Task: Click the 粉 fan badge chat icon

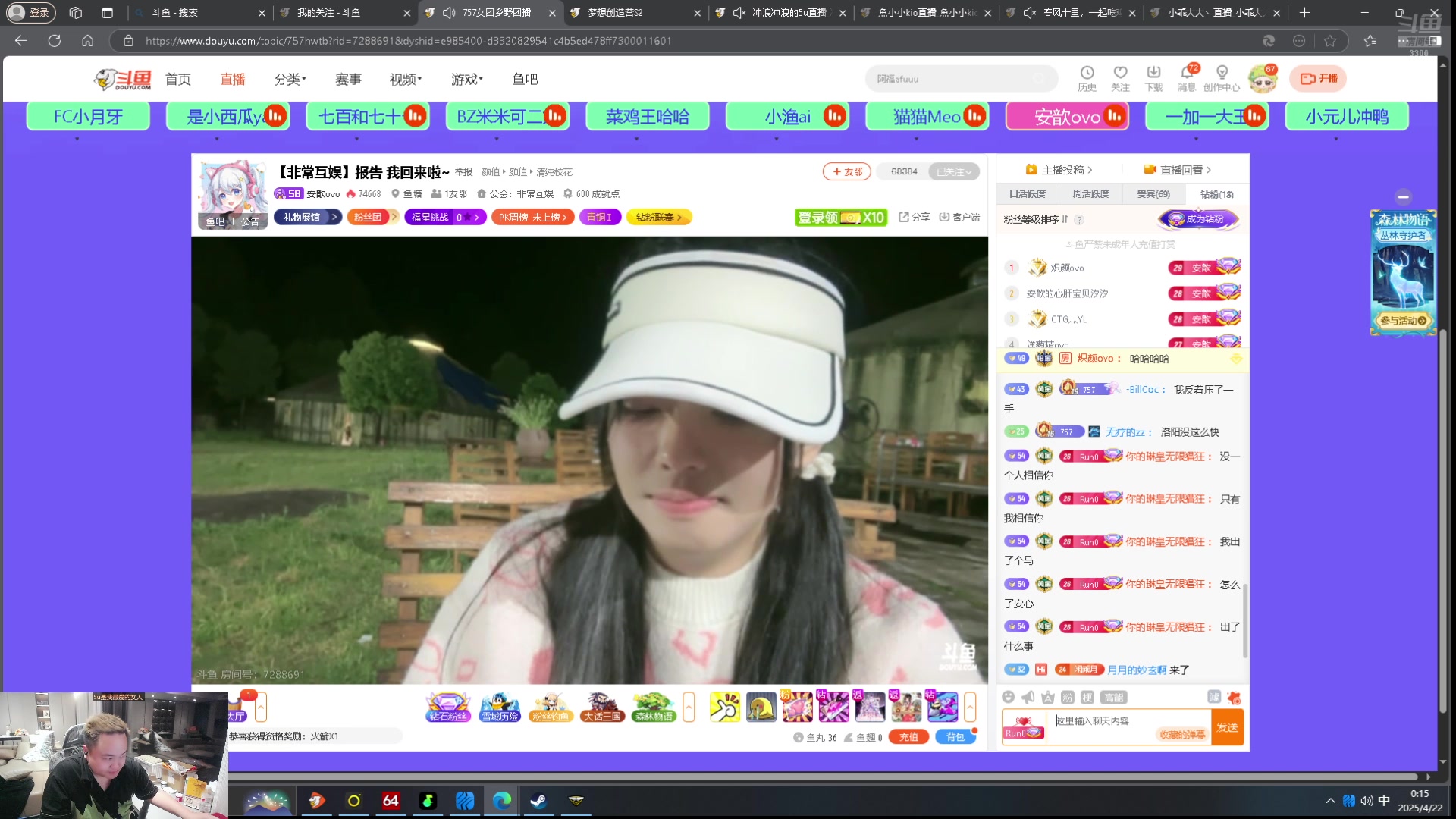Action: [x=1068, y=698]
